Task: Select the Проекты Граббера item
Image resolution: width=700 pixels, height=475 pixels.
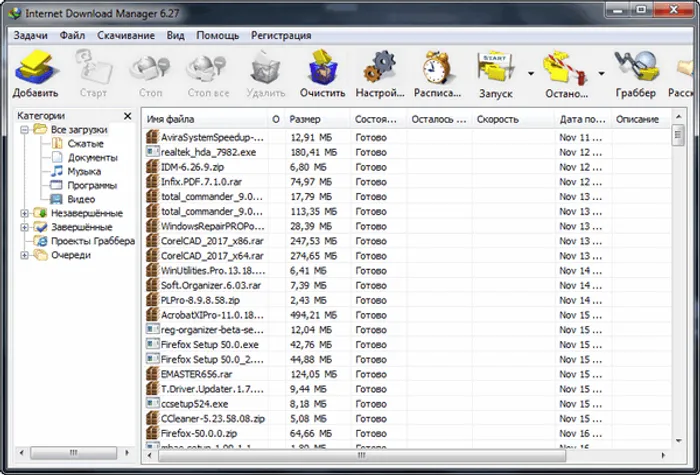Action: (92, 241)
